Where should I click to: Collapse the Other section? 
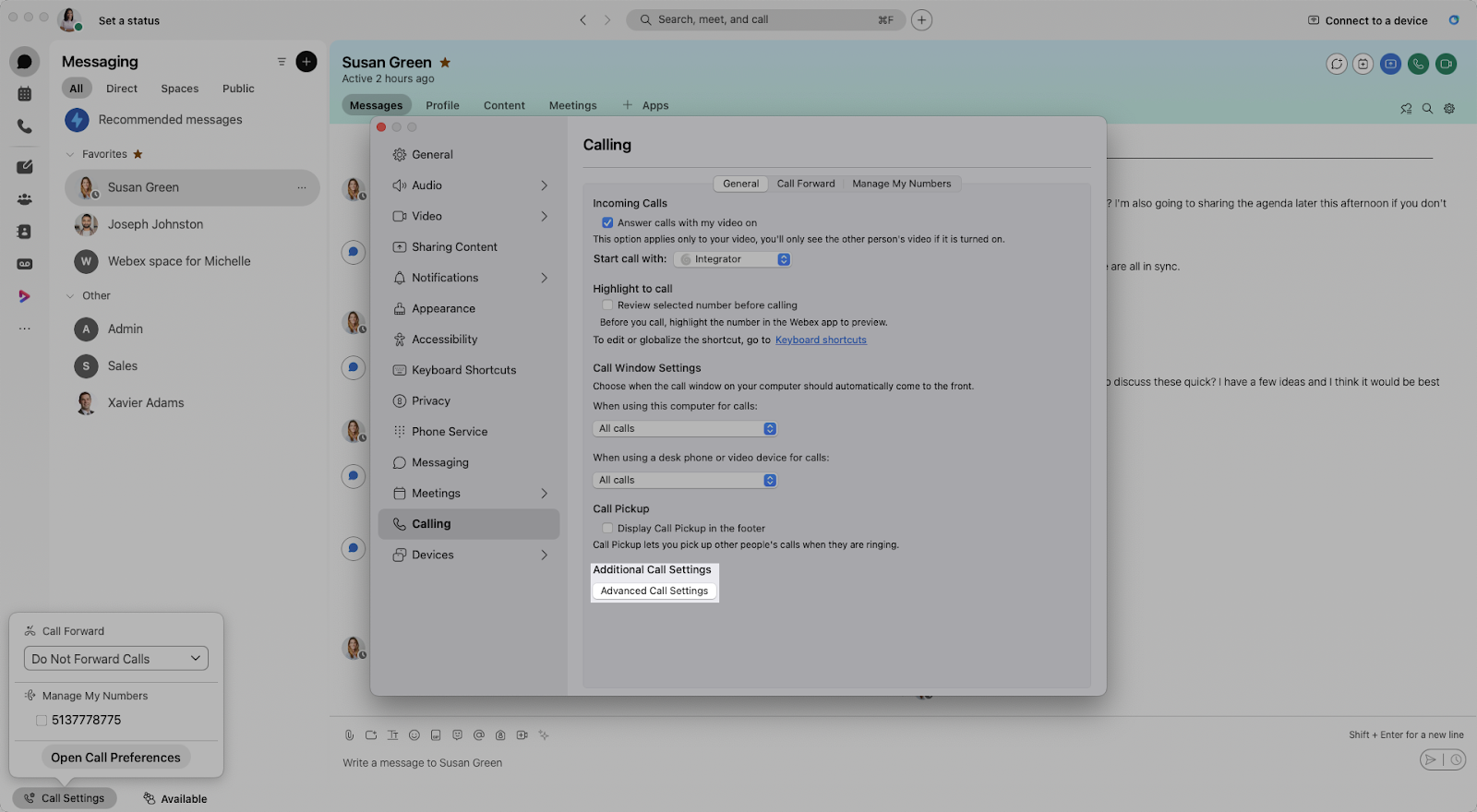pyautogui.click(x=69, y=296)
